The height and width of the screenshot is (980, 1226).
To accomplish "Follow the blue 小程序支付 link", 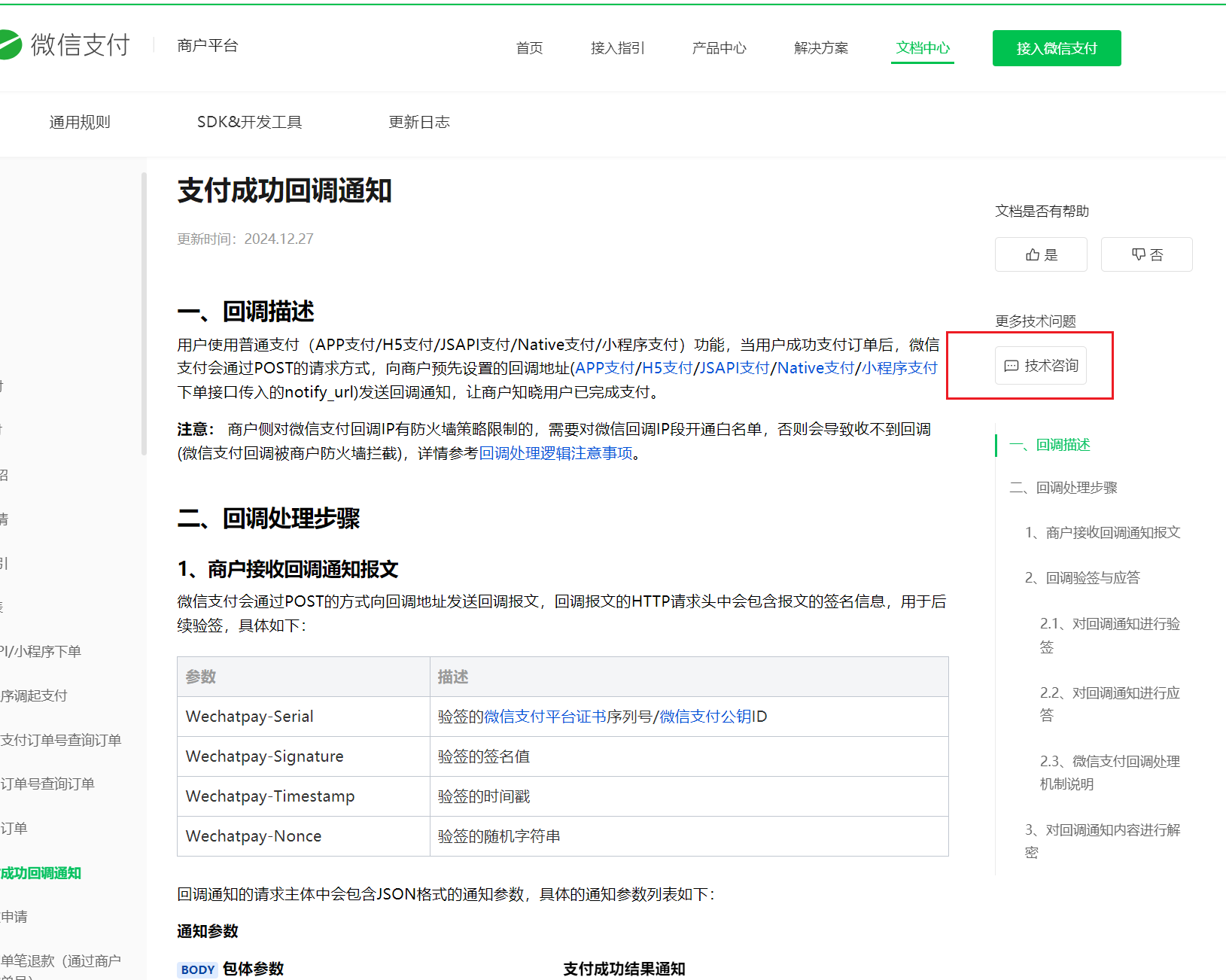I will click(x=899, y=368).
